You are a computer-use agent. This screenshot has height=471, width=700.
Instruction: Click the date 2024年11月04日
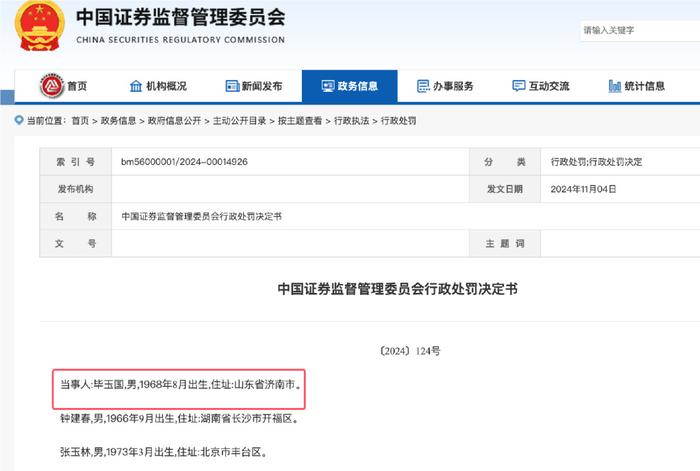583,189
